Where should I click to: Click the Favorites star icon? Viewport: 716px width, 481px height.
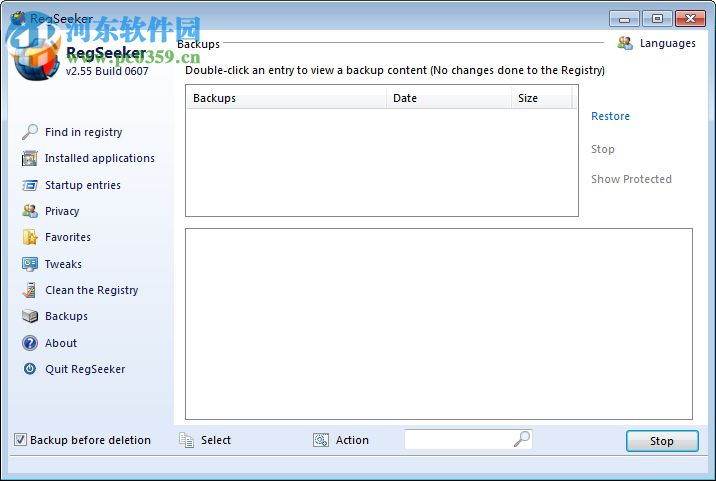pos(30,237)
